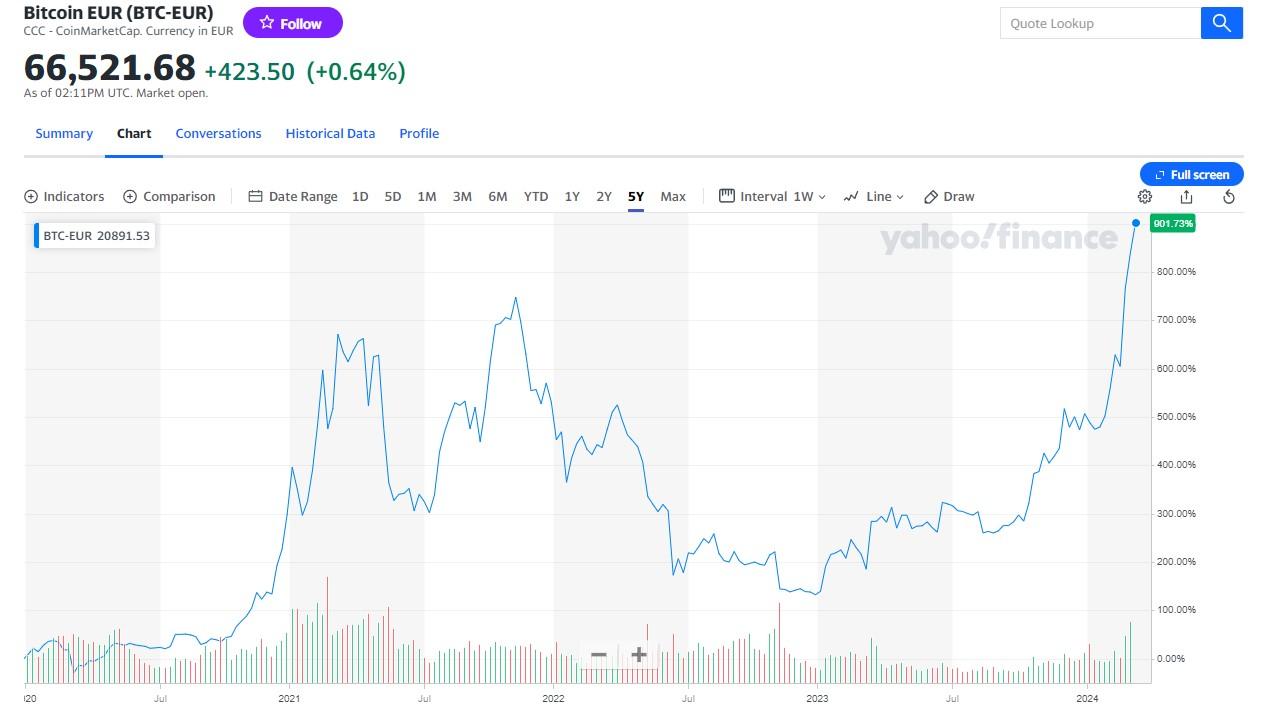Image resolution: width=1263 pixels, height=716 pixels.
Task: Select the YTD range option
Action: [x=536, y=197]
